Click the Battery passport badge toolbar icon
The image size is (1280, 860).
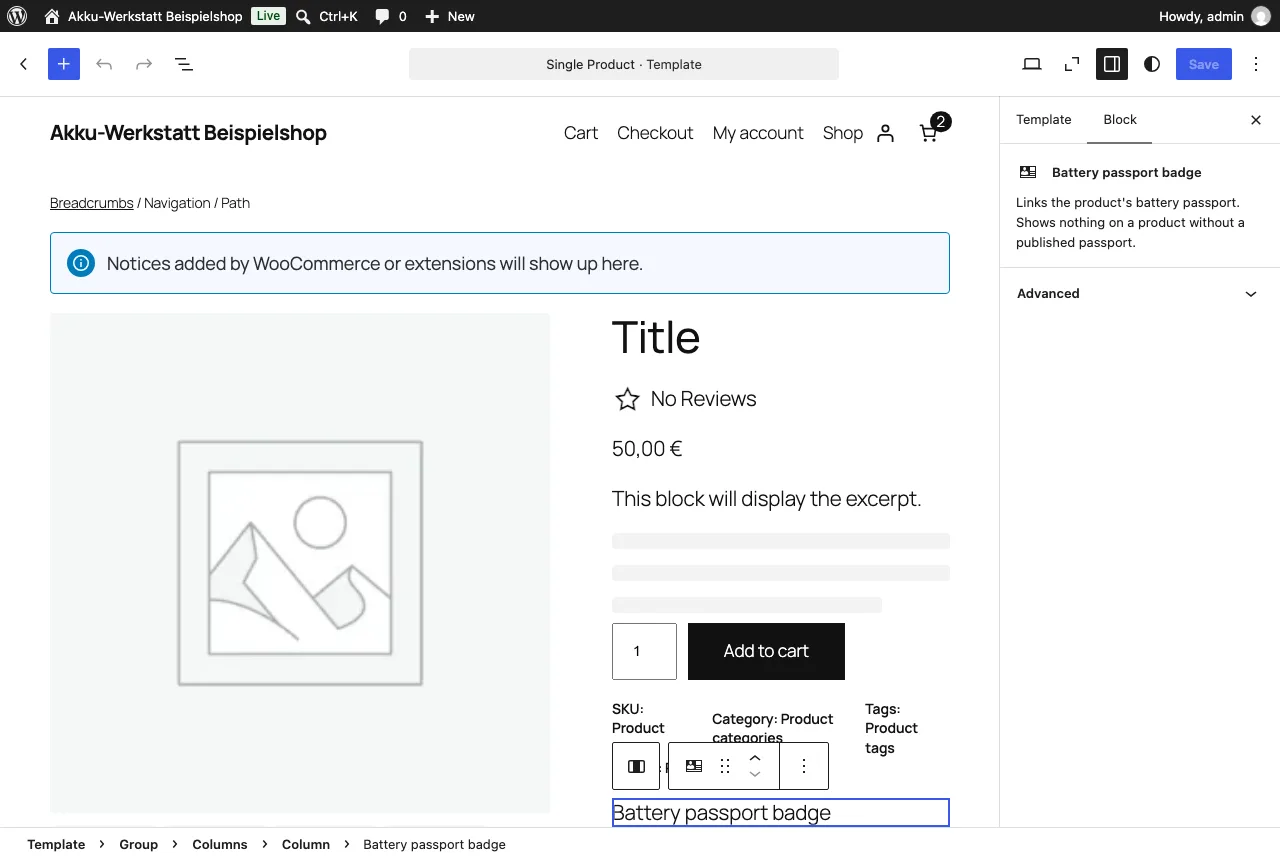click(694, 766)
